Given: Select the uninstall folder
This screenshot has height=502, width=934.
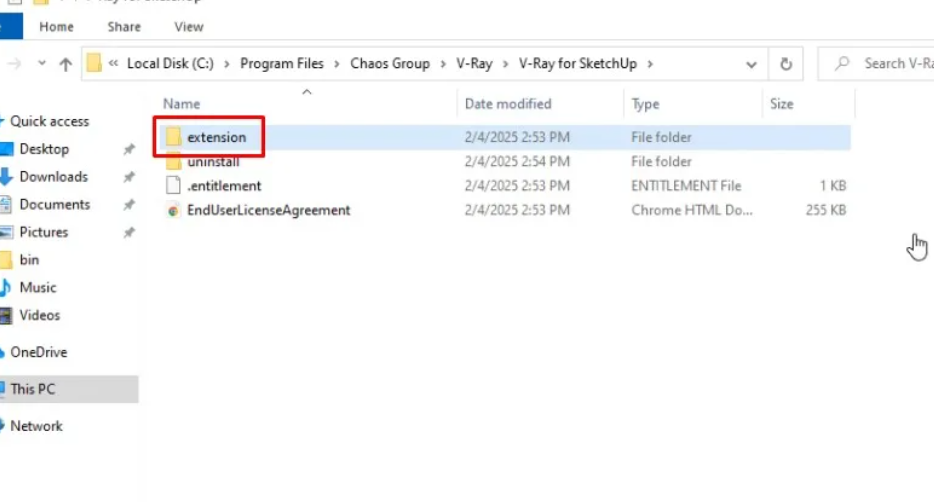Looking at the screenshot, I should click(212, 161).
